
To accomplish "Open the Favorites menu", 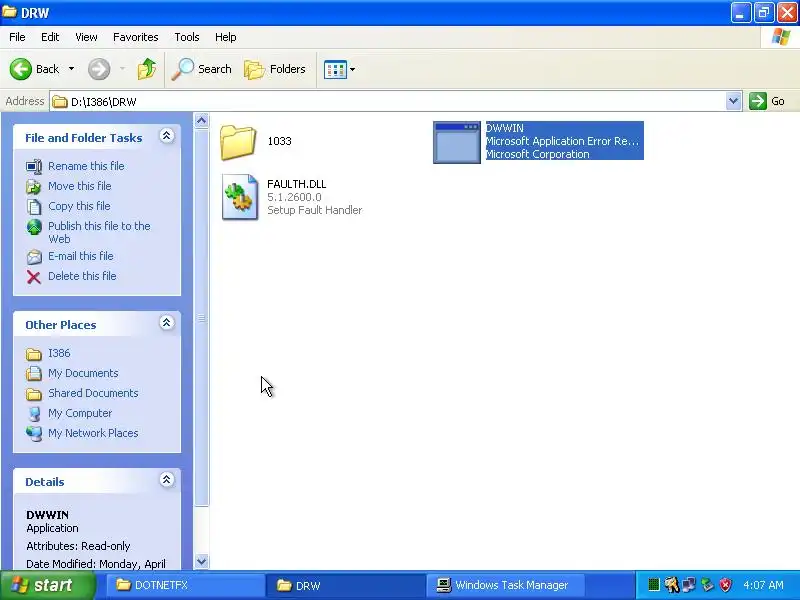I will (136, 37).
